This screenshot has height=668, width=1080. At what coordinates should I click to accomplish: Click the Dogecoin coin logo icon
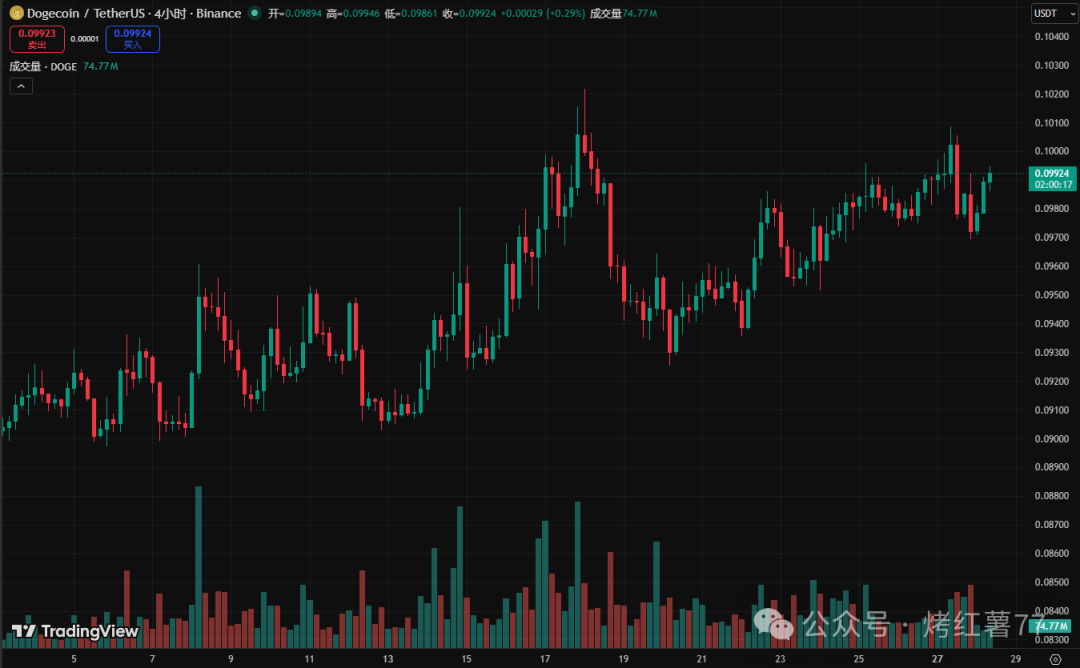[x=16, y=13]
